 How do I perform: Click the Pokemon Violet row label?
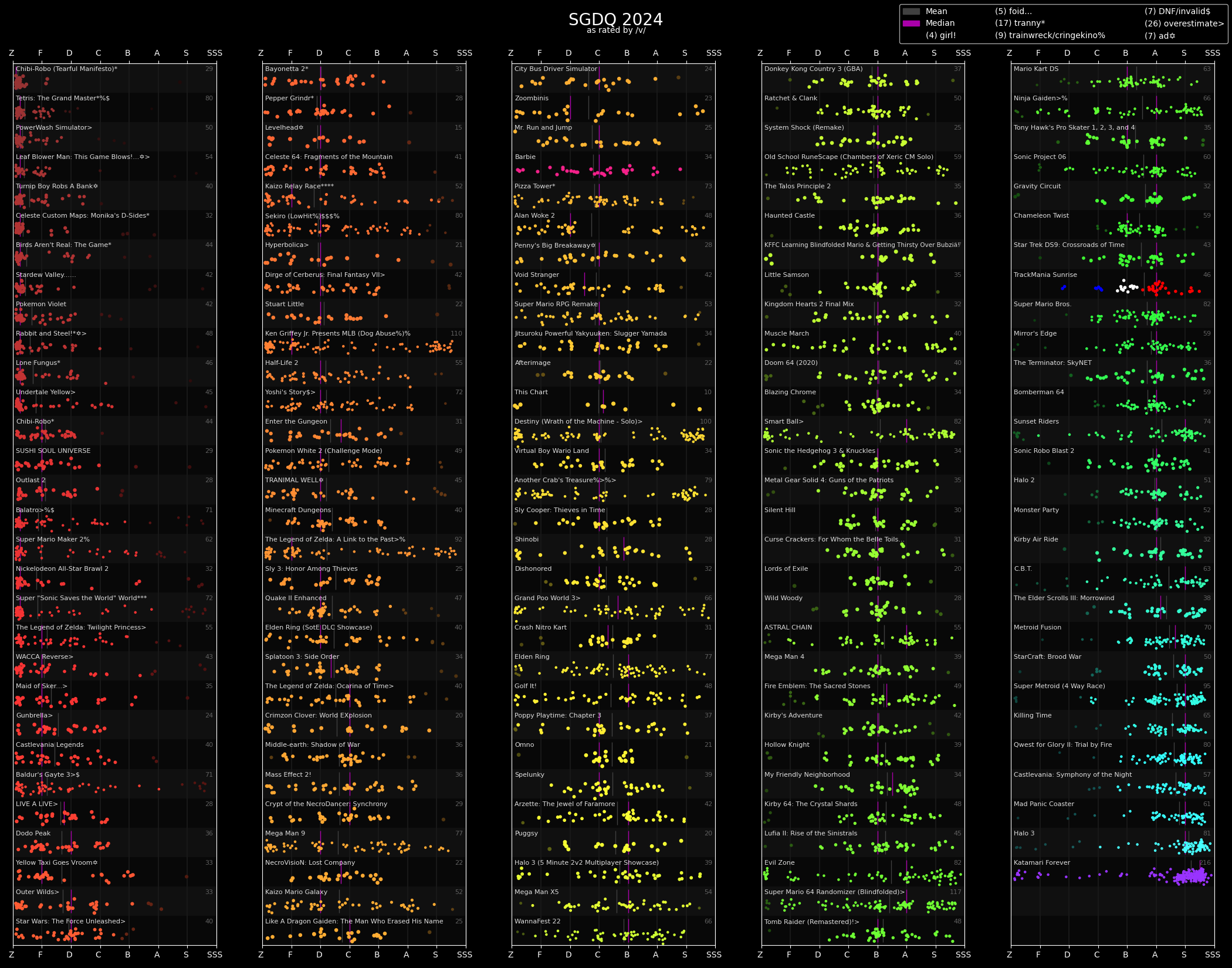[41, 304]
